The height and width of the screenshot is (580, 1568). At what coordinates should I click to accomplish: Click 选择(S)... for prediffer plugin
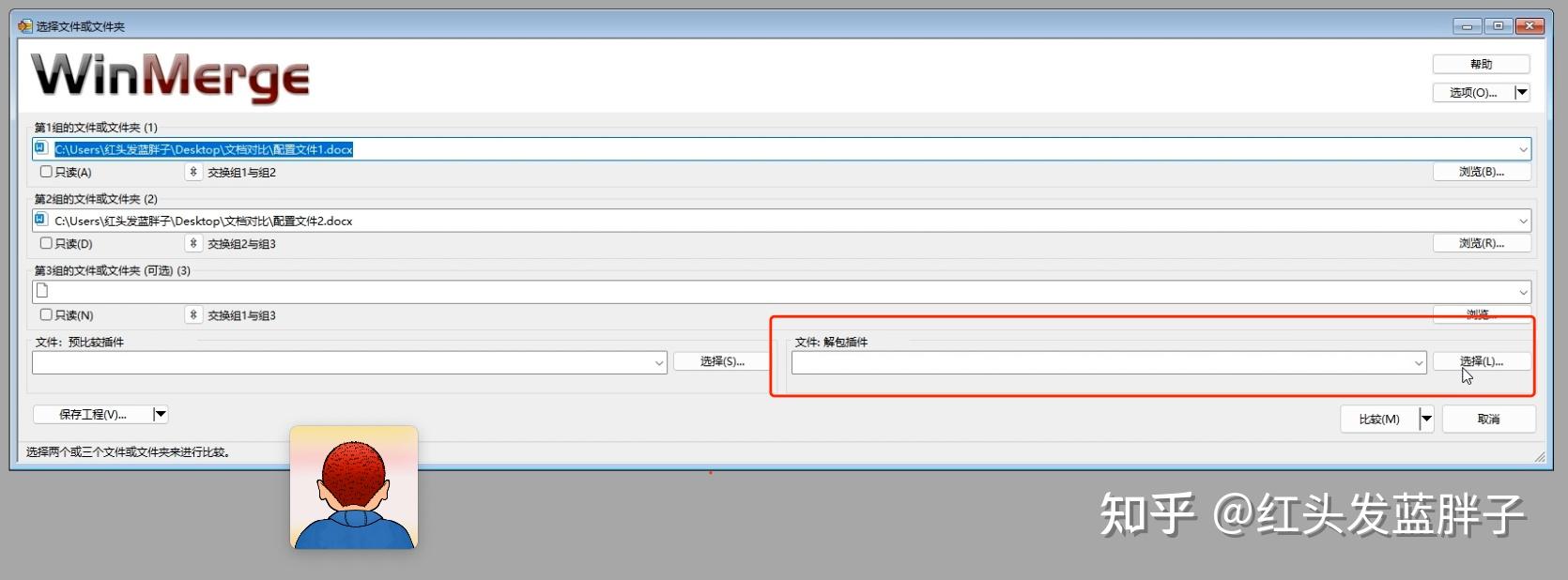(x=721, y=361)
